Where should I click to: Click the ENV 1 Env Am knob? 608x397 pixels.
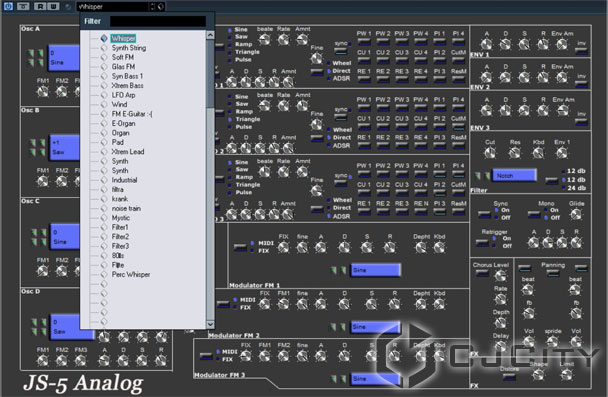click(x=562, y=44)
